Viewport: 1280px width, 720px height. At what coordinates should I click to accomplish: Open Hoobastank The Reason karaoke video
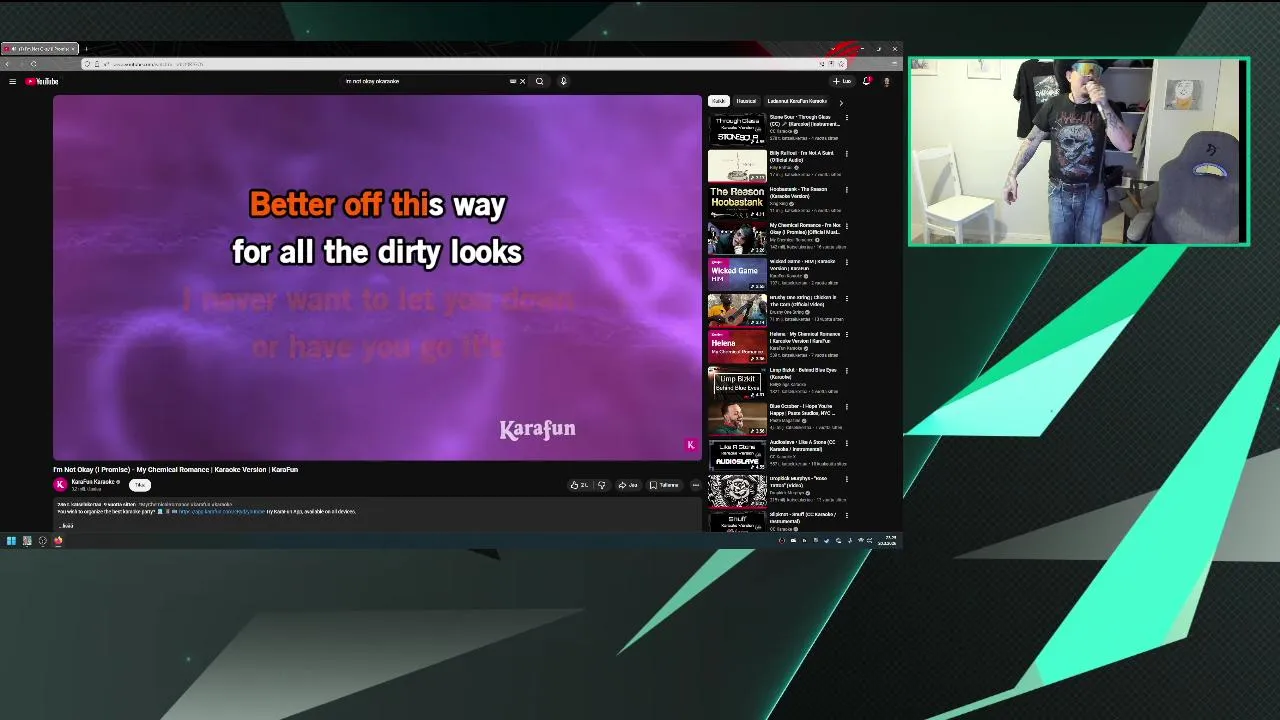click(x=737, y=202)
